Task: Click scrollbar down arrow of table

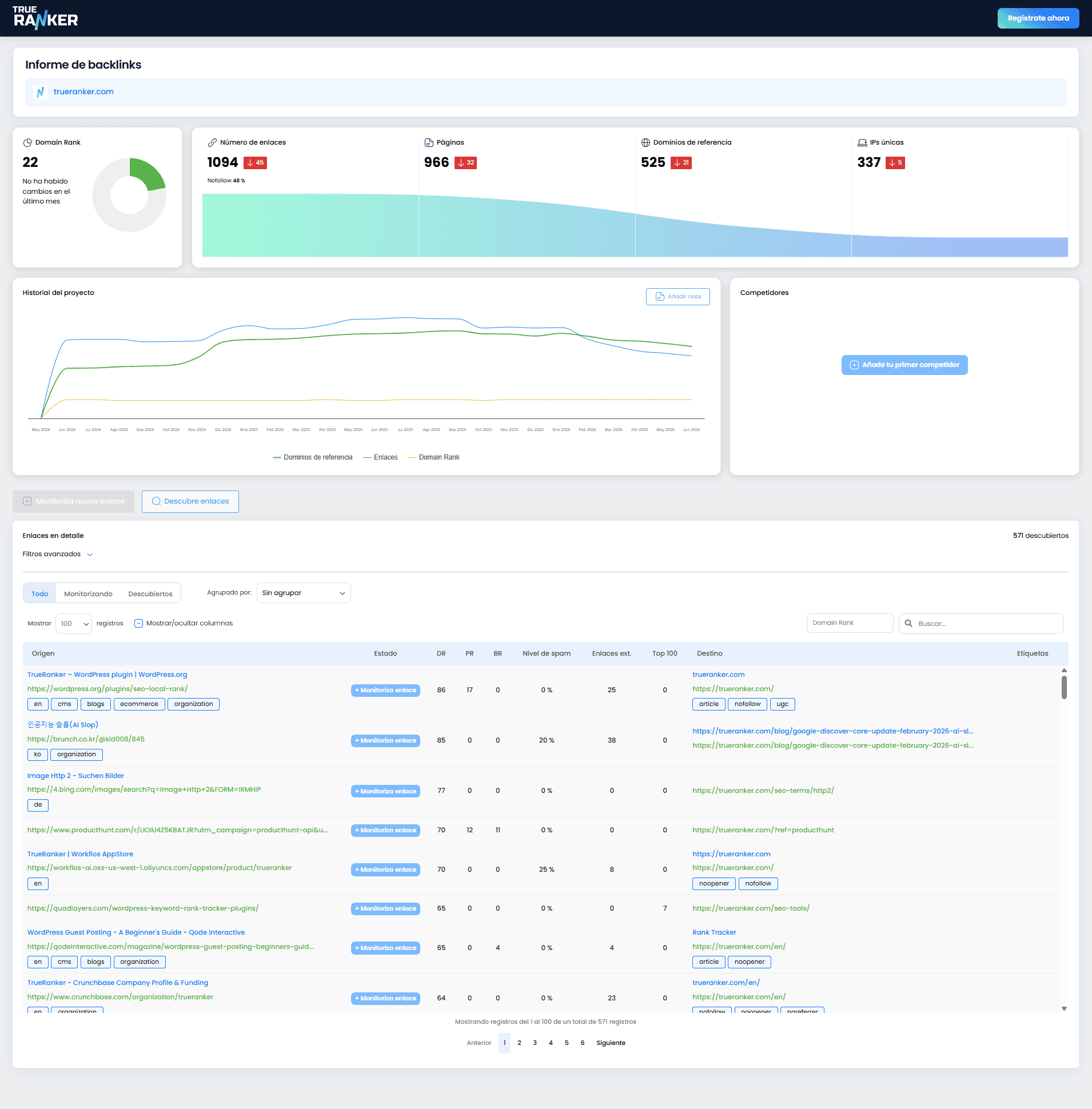Action: pyautogui.click(x=1064, y=1008)
